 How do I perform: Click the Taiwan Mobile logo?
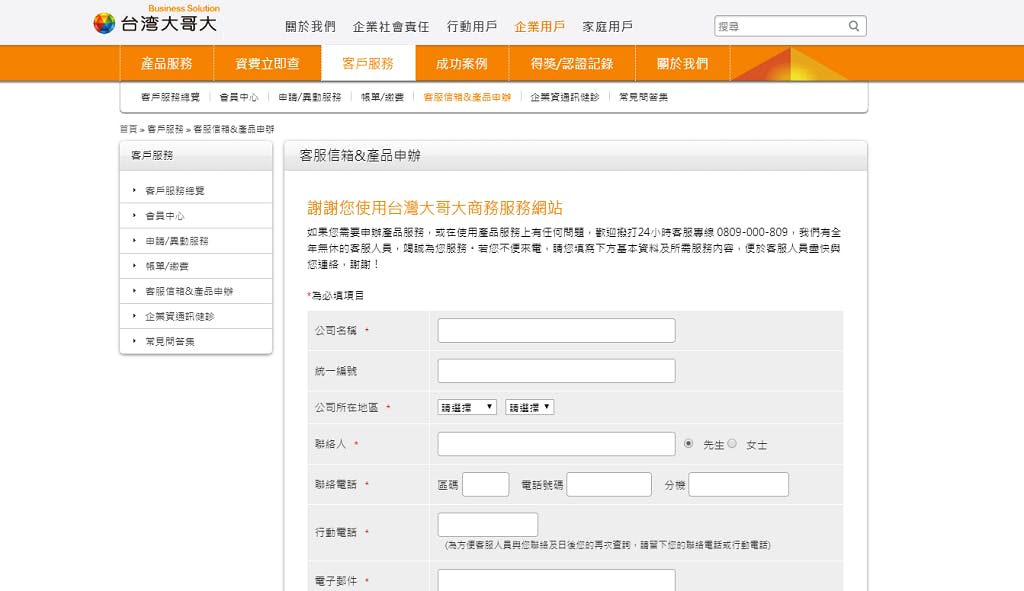coord(156,20)
